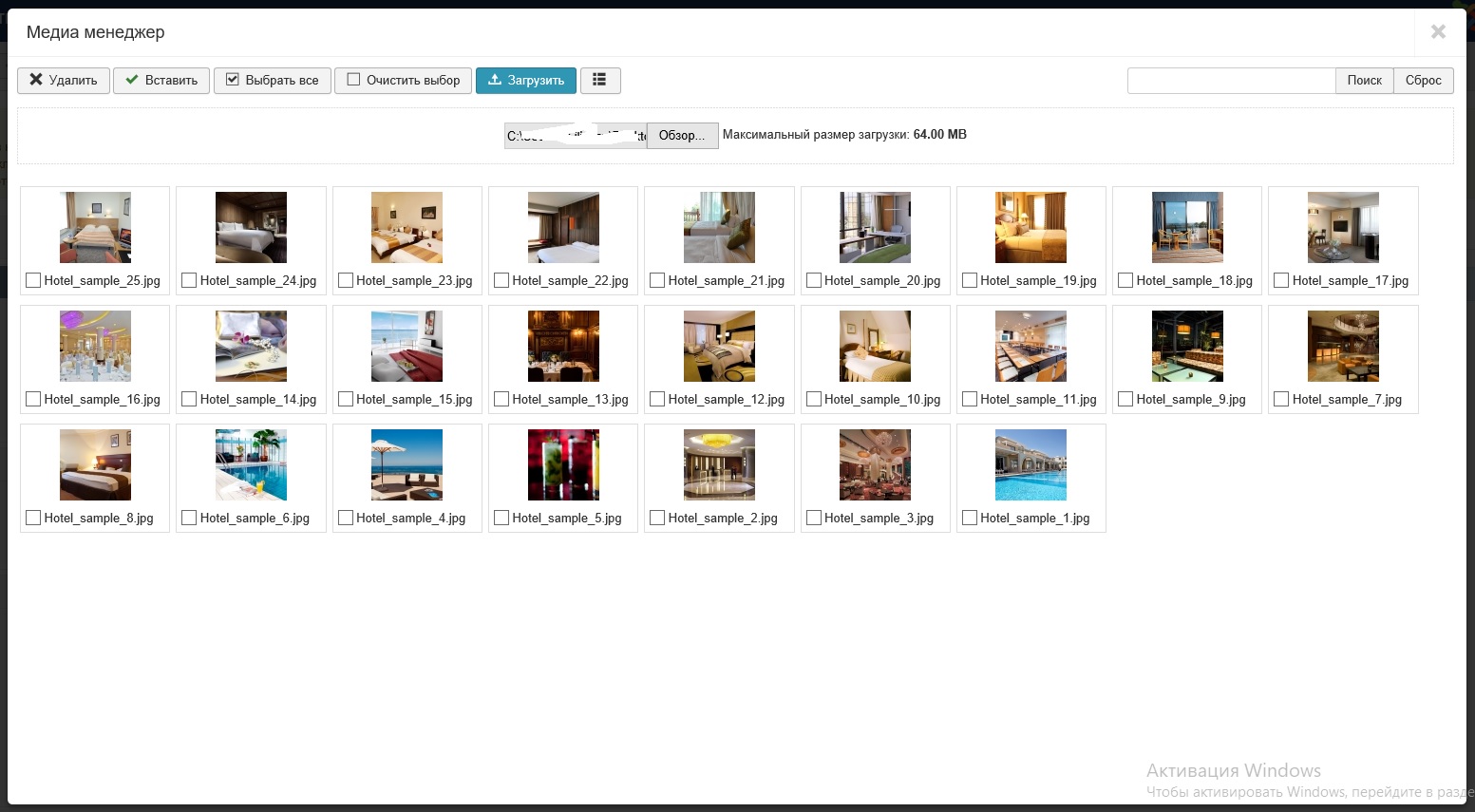Check the Hotel_sample_25.jpg checkbox
The height and width of the screenshot is (812, 1475).
click(33, 280)
